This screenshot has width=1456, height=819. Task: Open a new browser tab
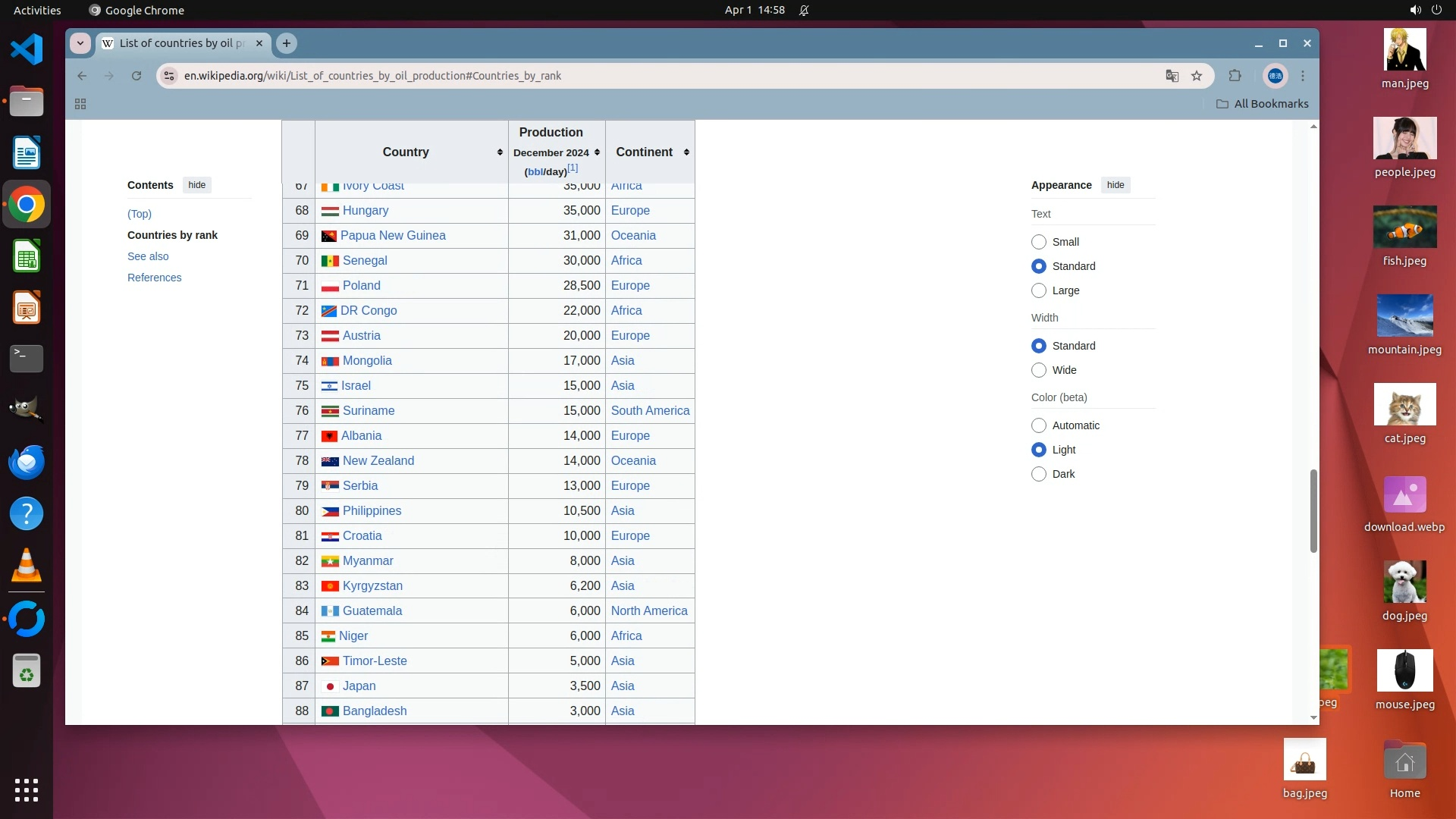tap(287, 43)
